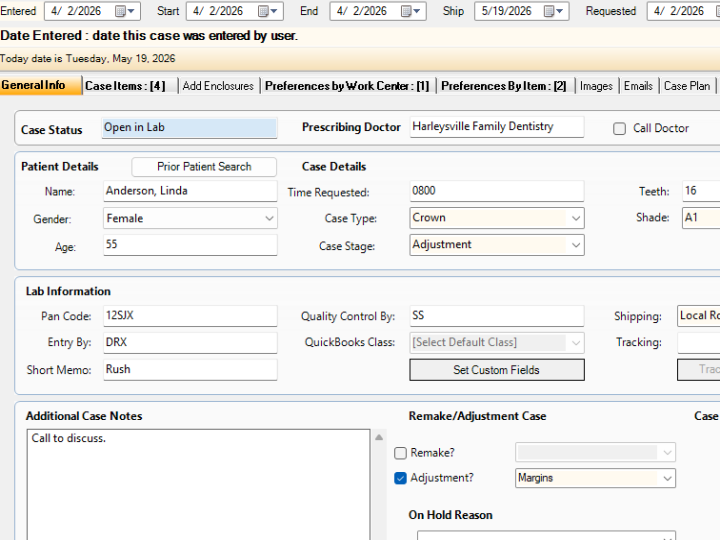Expand the Gender dropdown
This screenshot has height=540, width=720.
[270, 219]
